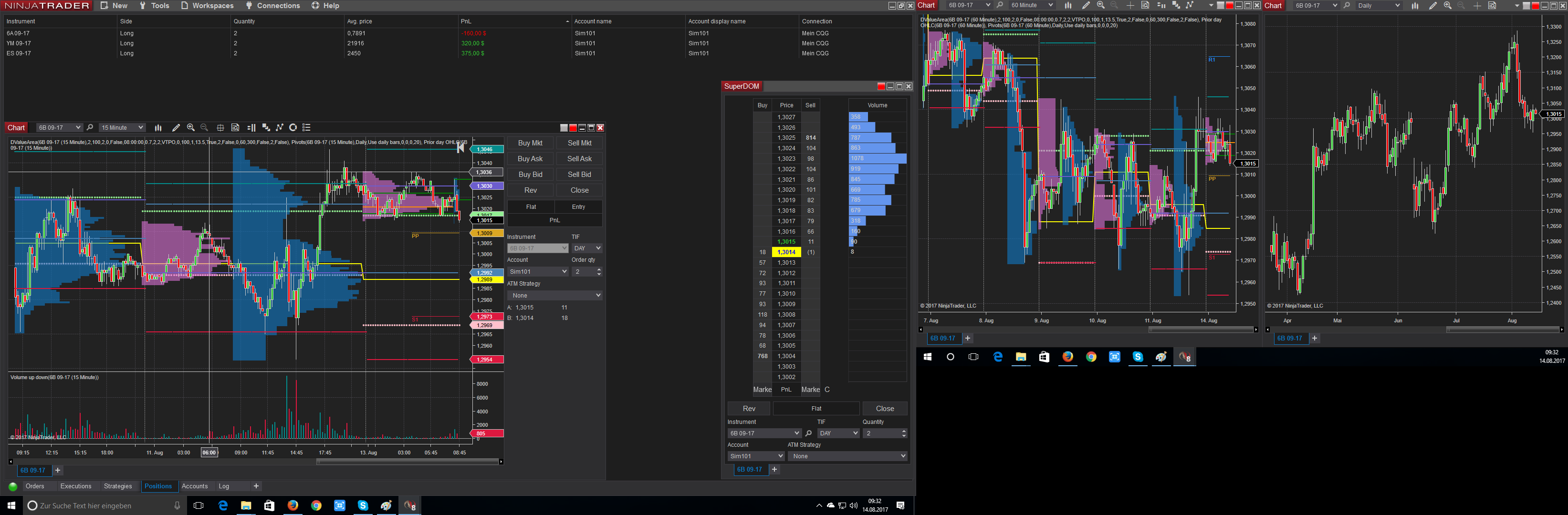Image resolution: width=1568 pixels, height=515 pixels.
Task: Enable crosshair in the 60 Minute chart
Action: [x=1130, y=5]
